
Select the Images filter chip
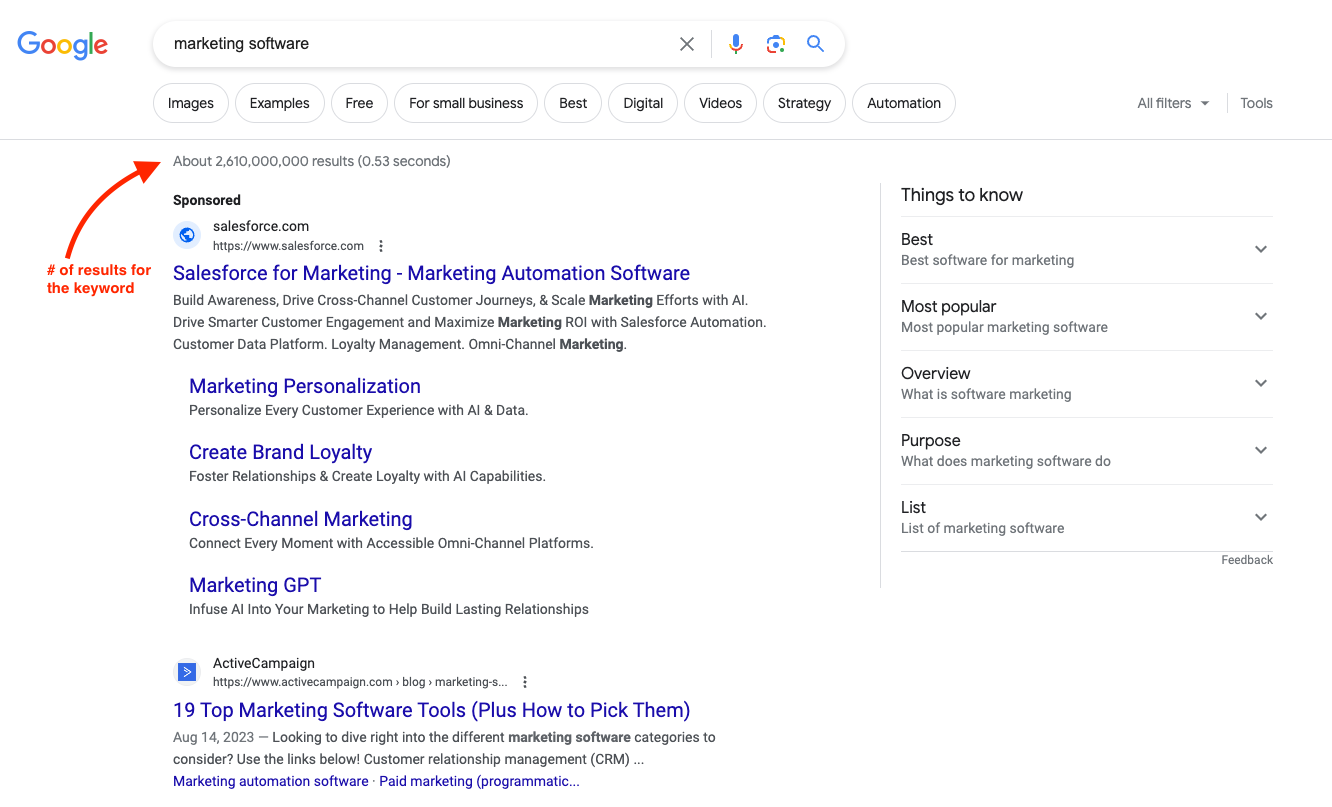(x=191, y=103)
